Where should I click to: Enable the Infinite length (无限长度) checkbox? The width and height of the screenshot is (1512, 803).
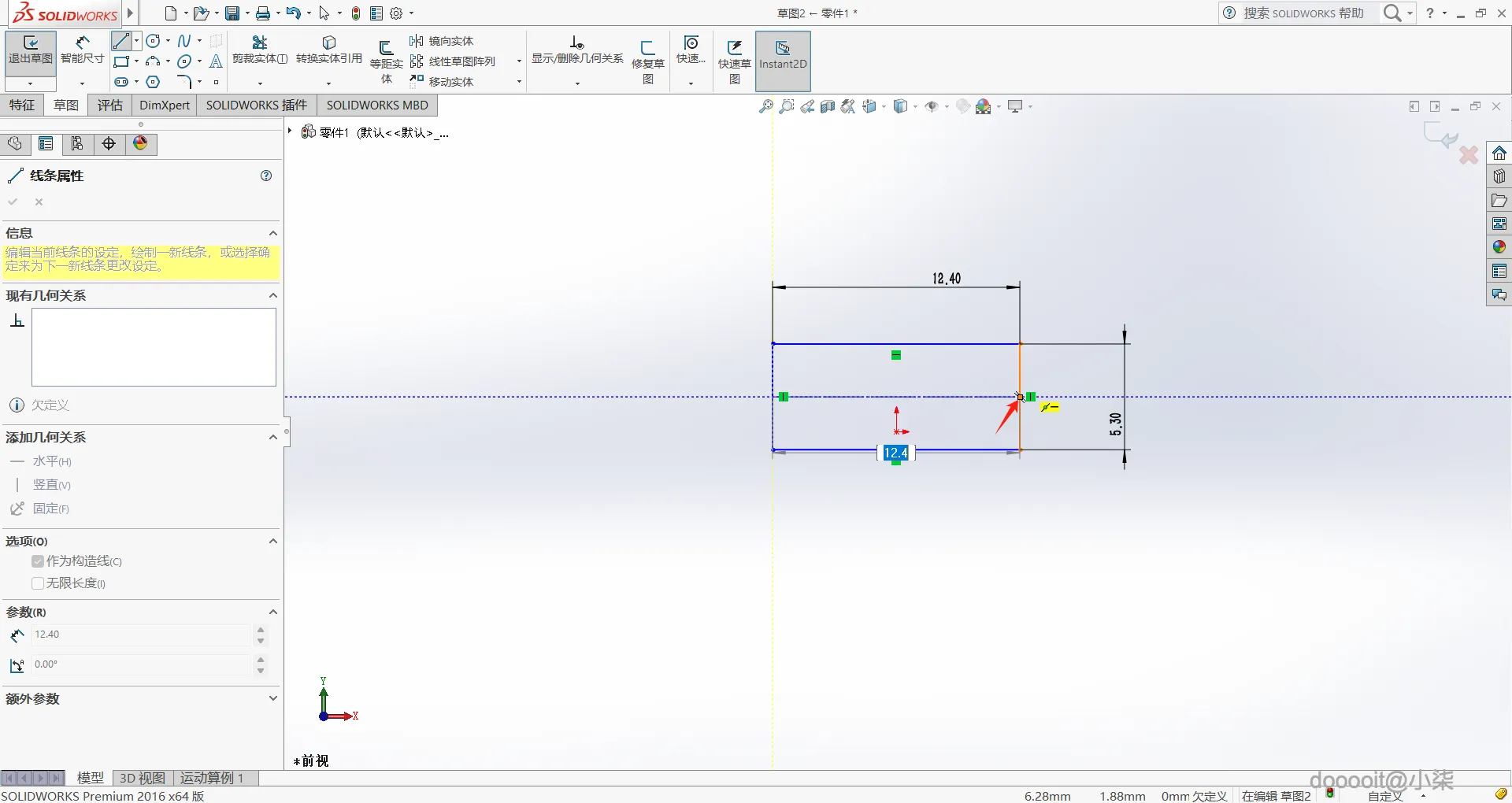[38, 583]
